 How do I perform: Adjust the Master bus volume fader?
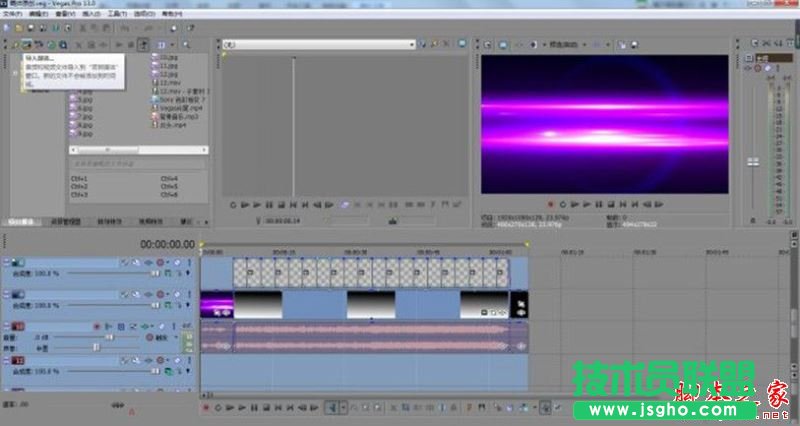753,162
